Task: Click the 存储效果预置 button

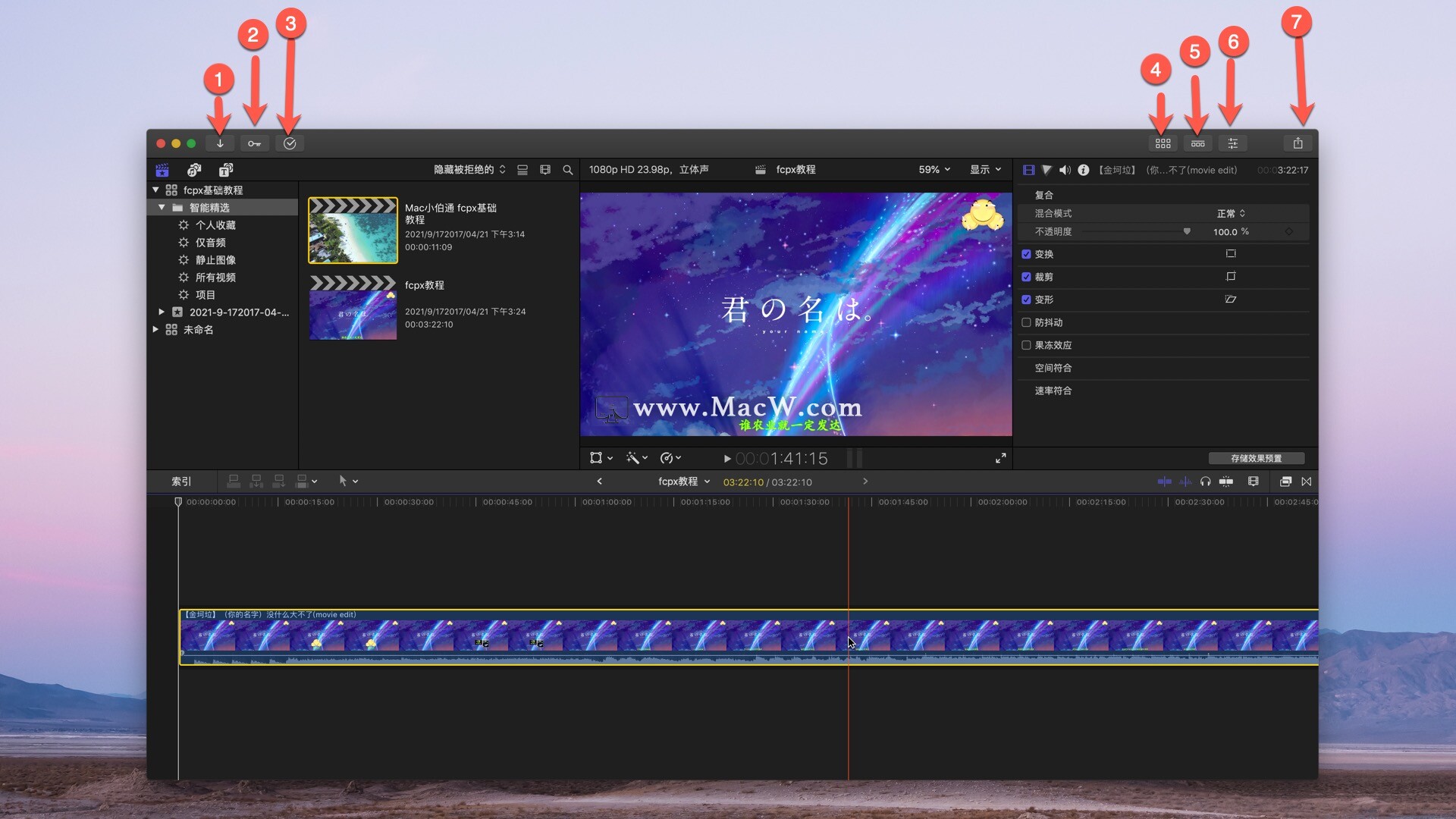Action: (1256, 458)
